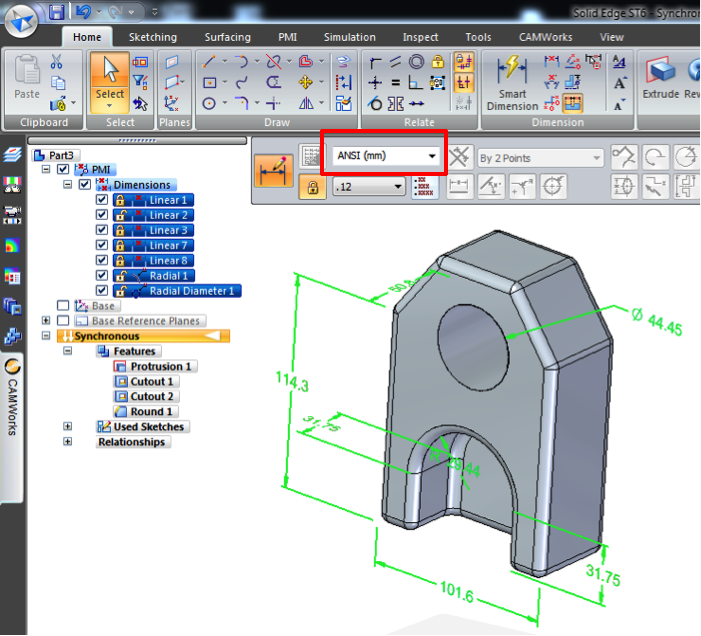Uncheck the Radial 1 checkbox
The width and height of the screenshot is (701, 636).
(102, 275)
